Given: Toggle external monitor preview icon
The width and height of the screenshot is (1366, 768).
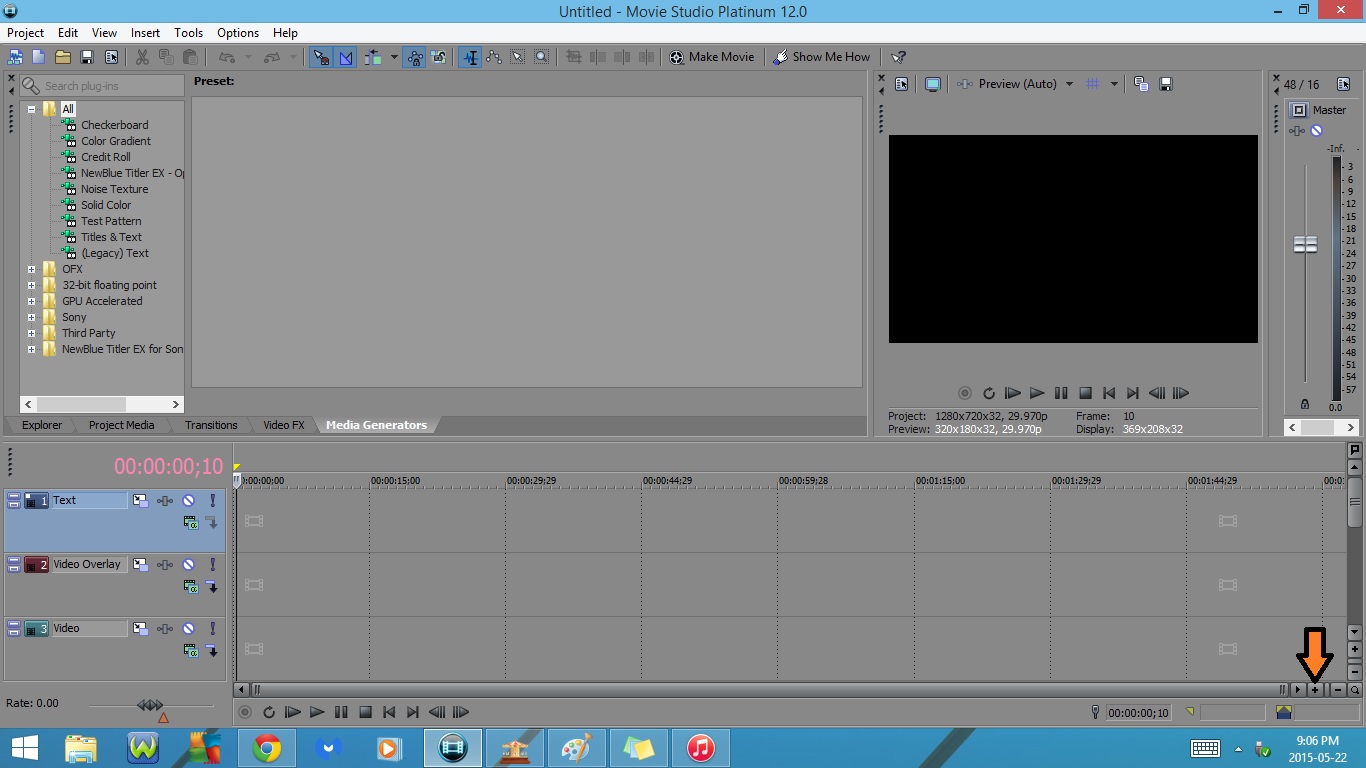Looking at the screenshot, I should (x=932, y=84).
